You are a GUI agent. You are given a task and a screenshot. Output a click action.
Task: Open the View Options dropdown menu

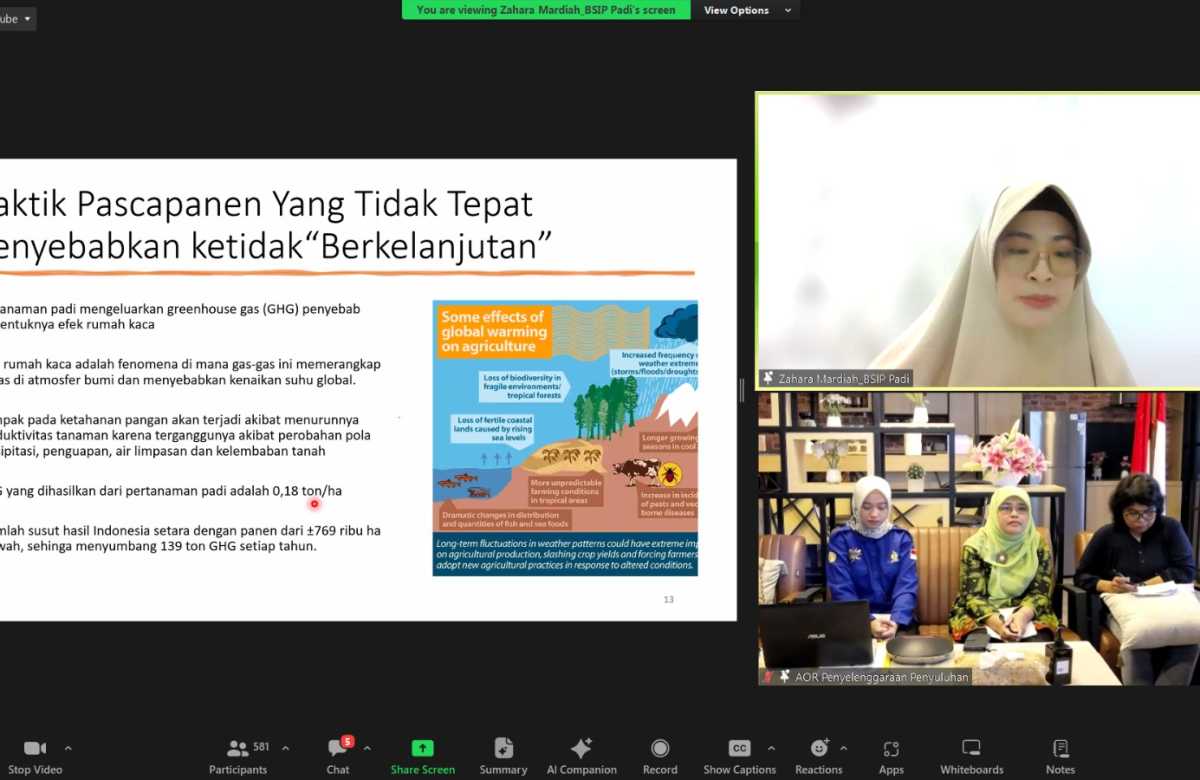[748, 10]
